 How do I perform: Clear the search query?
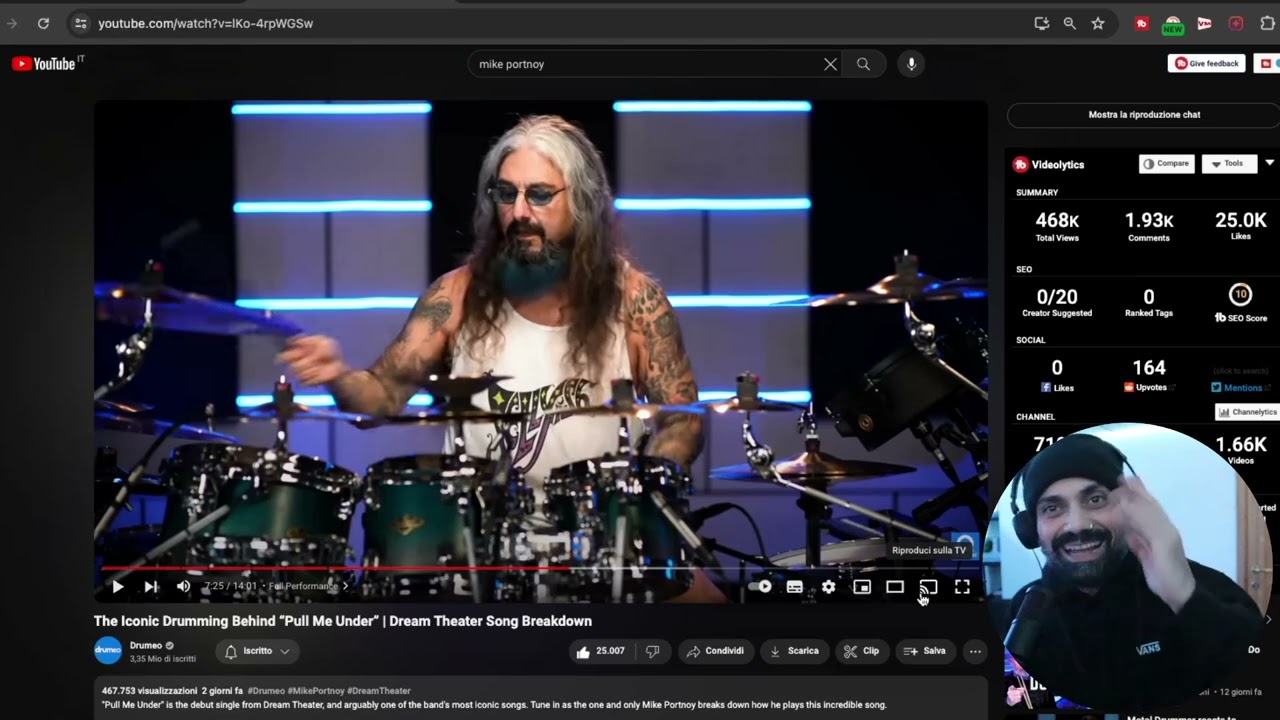[830, 64]
